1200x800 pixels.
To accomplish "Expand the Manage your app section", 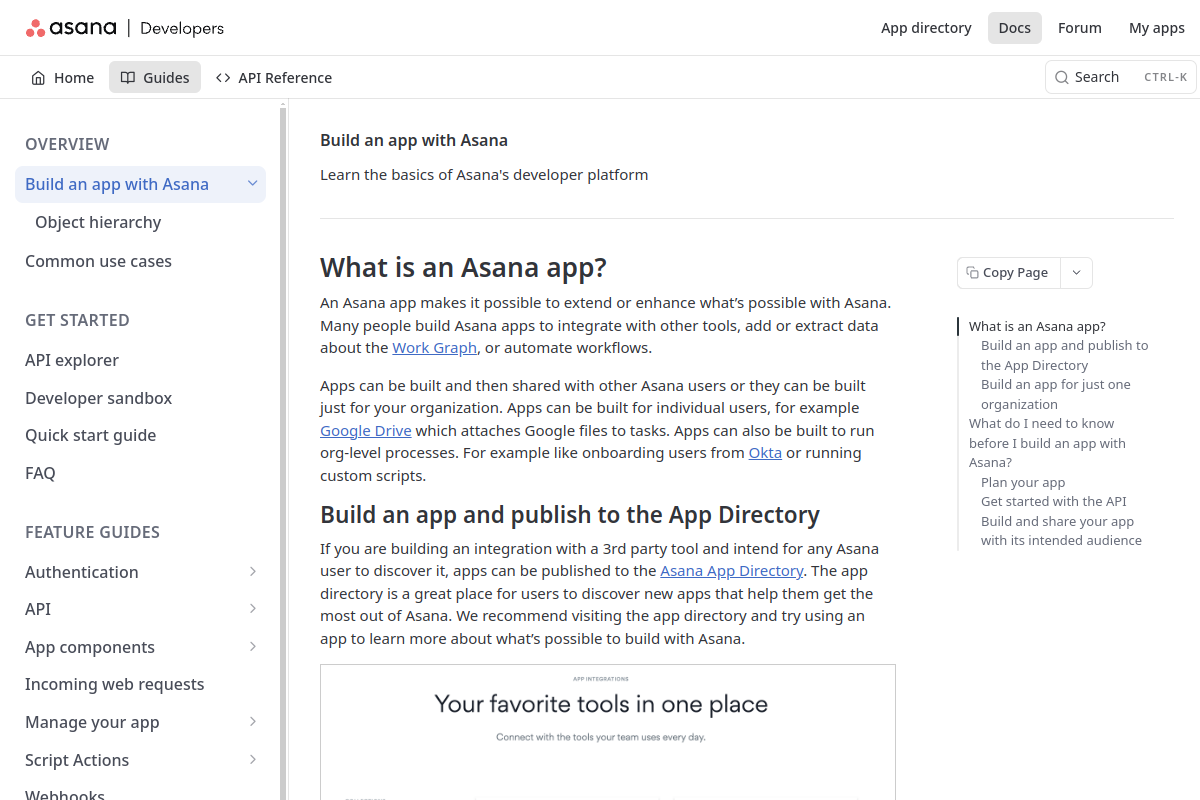I will pyautogui.click(x=253, y=722).
